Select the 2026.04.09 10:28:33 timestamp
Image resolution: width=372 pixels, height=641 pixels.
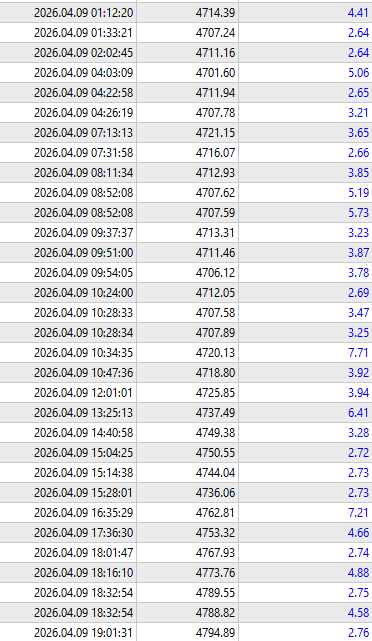[x=83, y=313]
